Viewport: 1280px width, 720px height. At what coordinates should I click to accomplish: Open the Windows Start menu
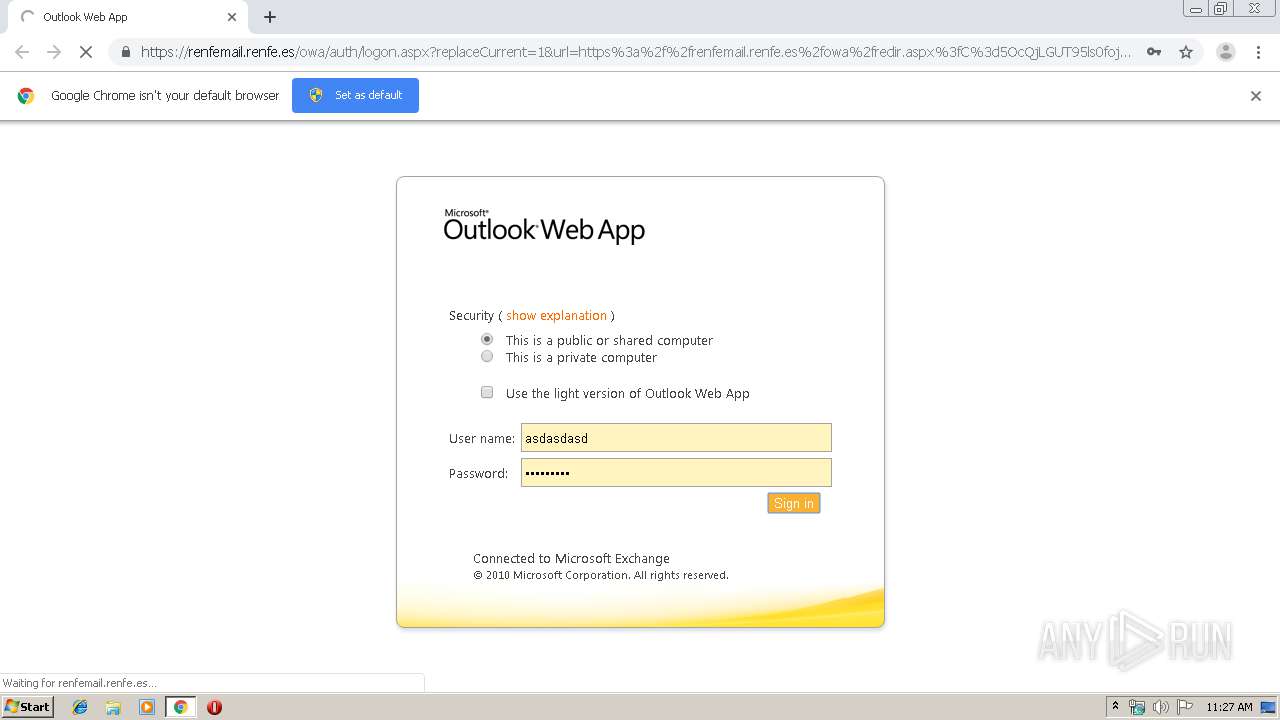[x=28, y=706]
